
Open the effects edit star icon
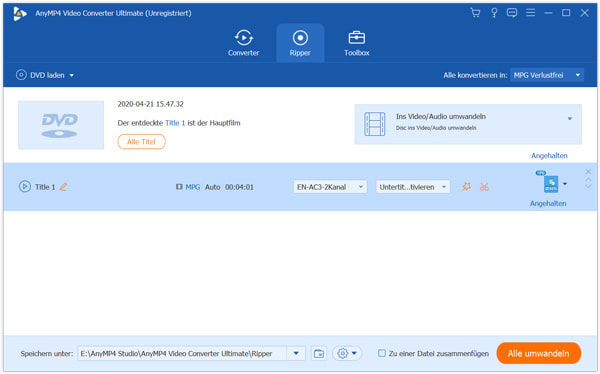click(x=466, y=187)
